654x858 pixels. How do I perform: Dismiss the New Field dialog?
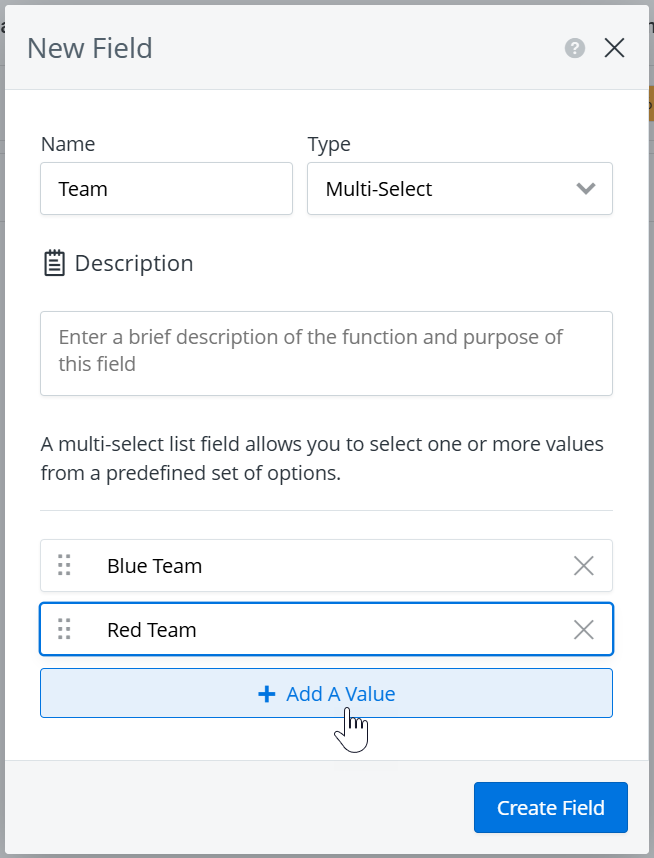coord(614,47)
